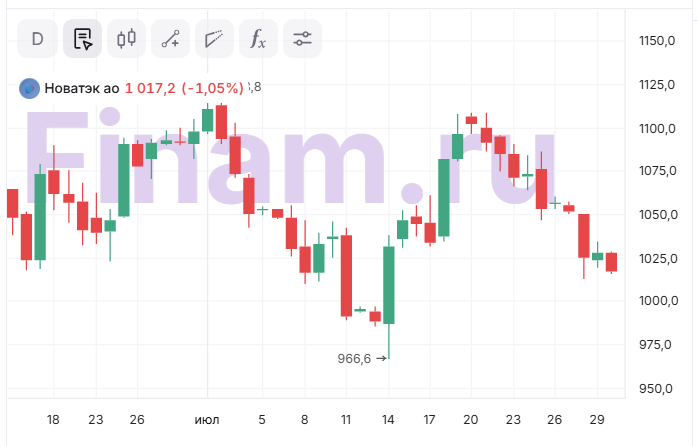
Task: Select the add trend line drawing tool
Action: pos(170,39)
